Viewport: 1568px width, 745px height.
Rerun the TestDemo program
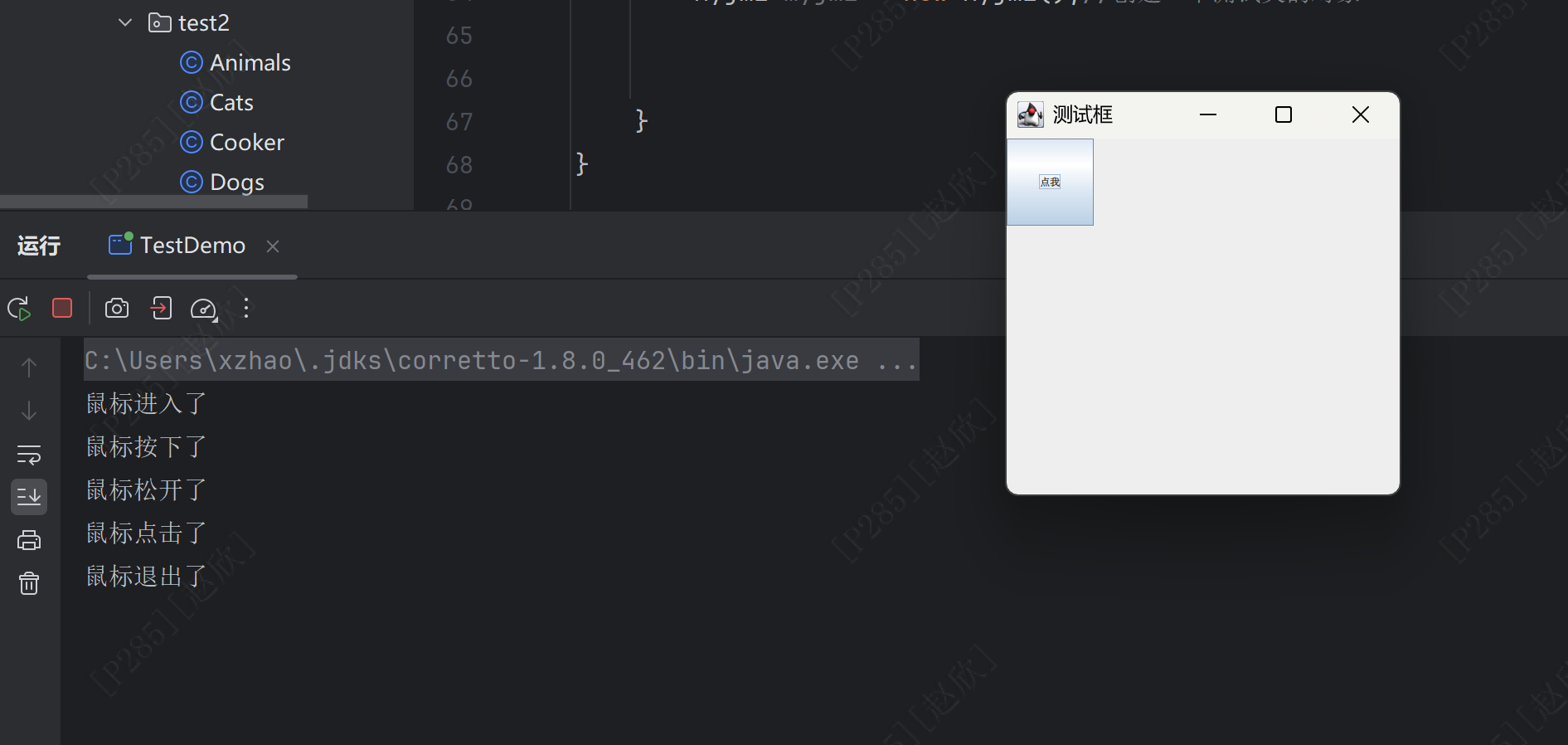click(x=19, y=309)
